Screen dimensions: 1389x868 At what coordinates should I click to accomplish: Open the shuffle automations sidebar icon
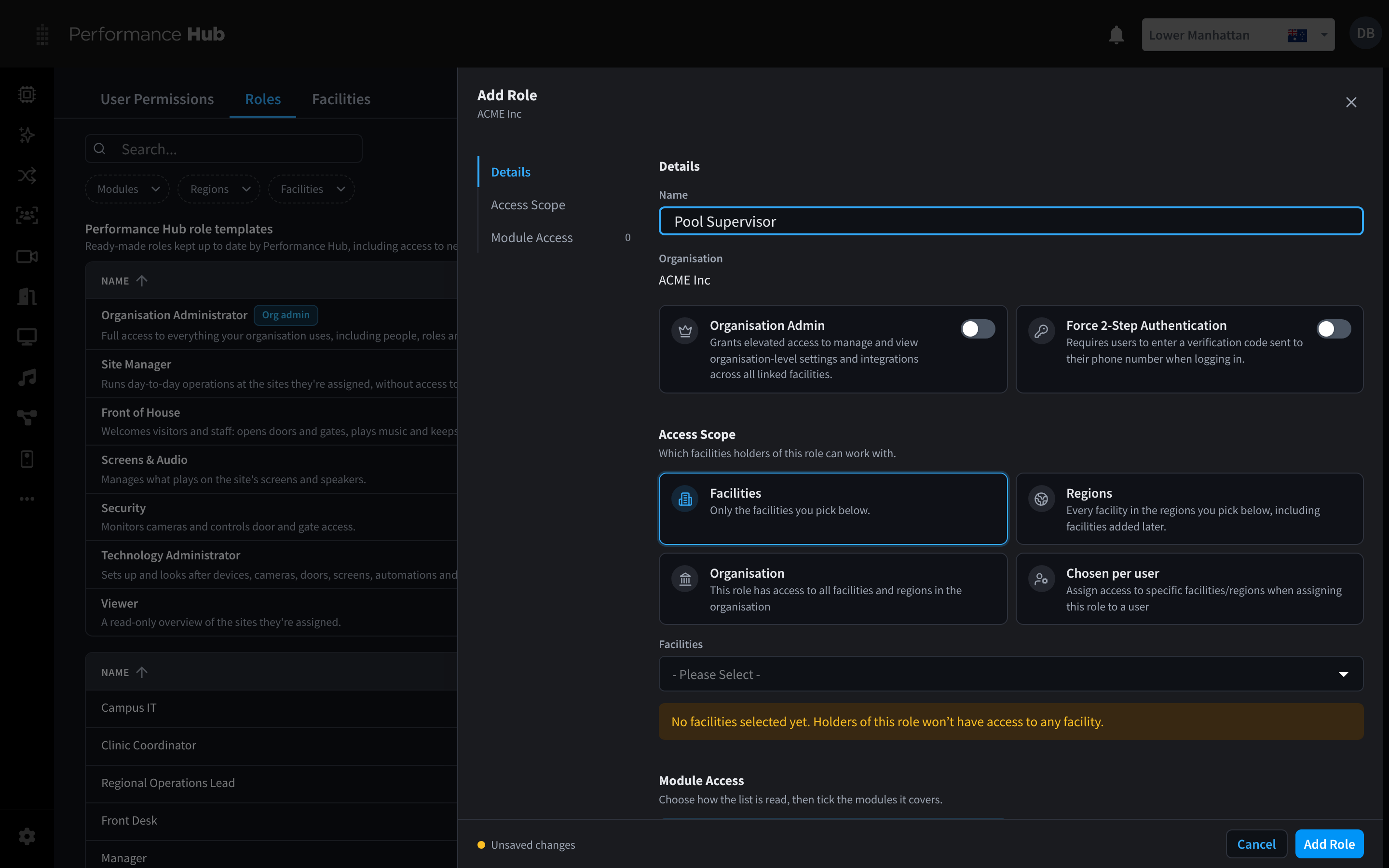coord(27,175)
